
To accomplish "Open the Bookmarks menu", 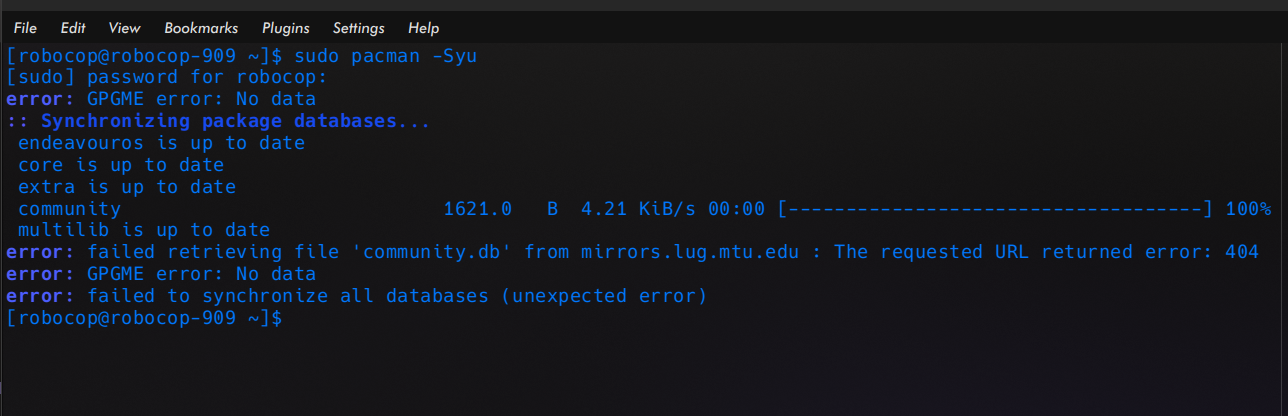I will [x=201, y=28].
